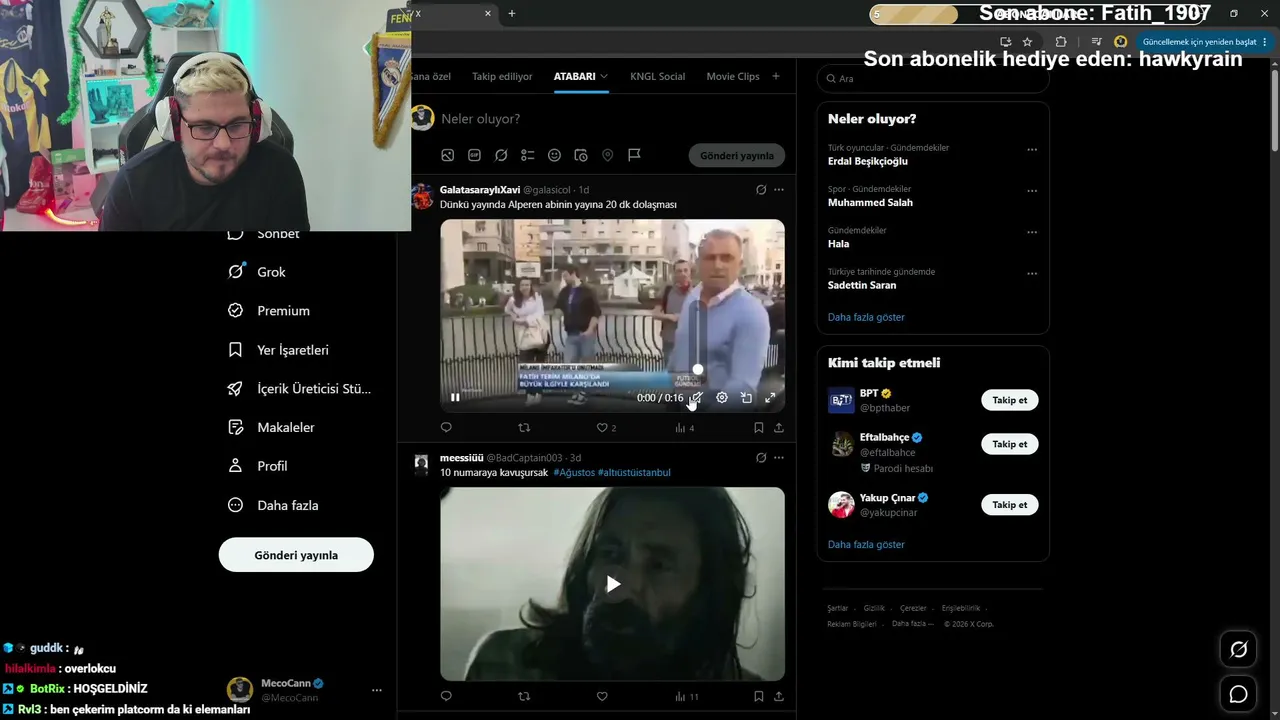
Task: Toggle fullscreen on the playing video
Action: coord(770,397)
